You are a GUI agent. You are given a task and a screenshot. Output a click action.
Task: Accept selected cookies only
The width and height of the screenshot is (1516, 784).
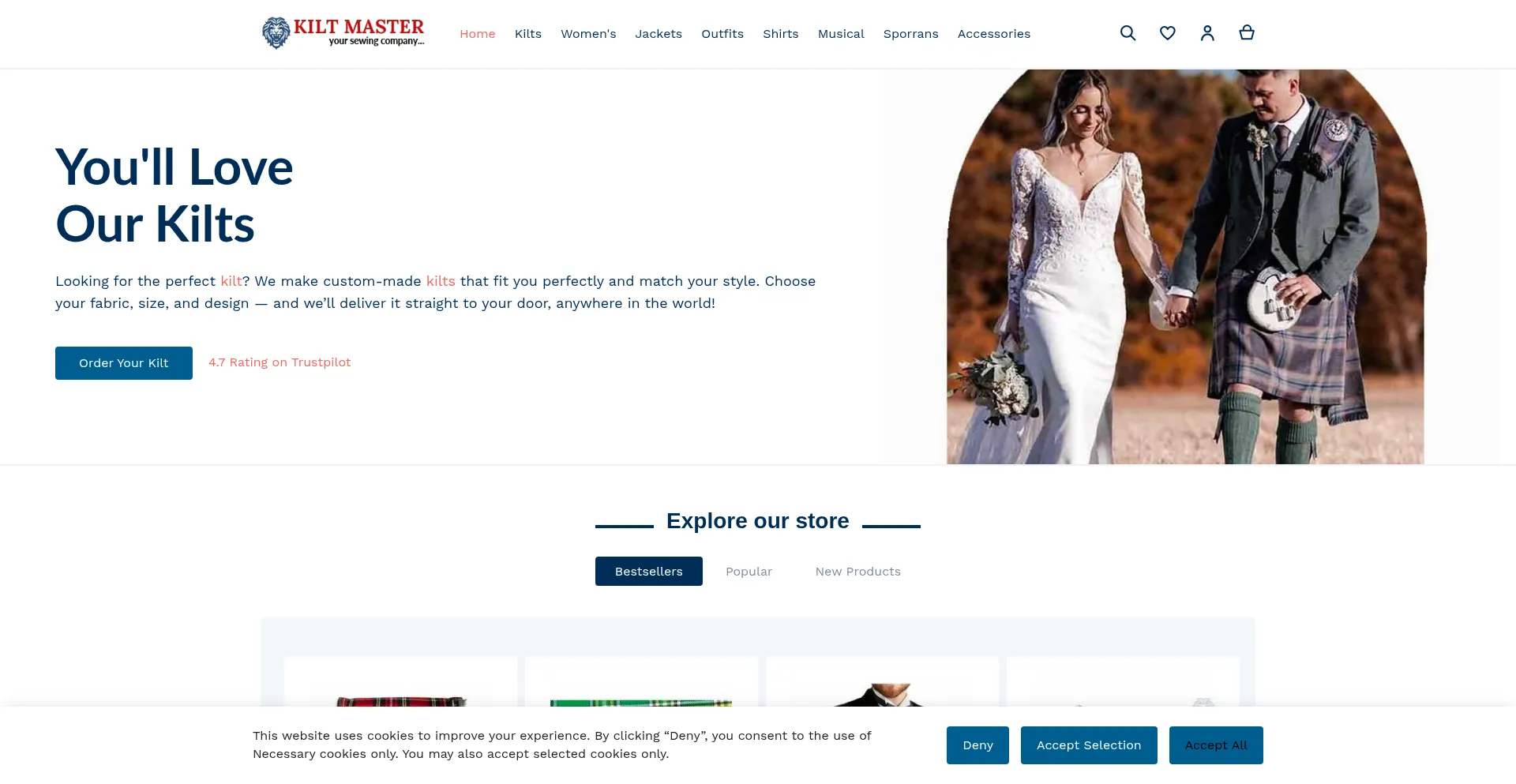(1089, 745)
